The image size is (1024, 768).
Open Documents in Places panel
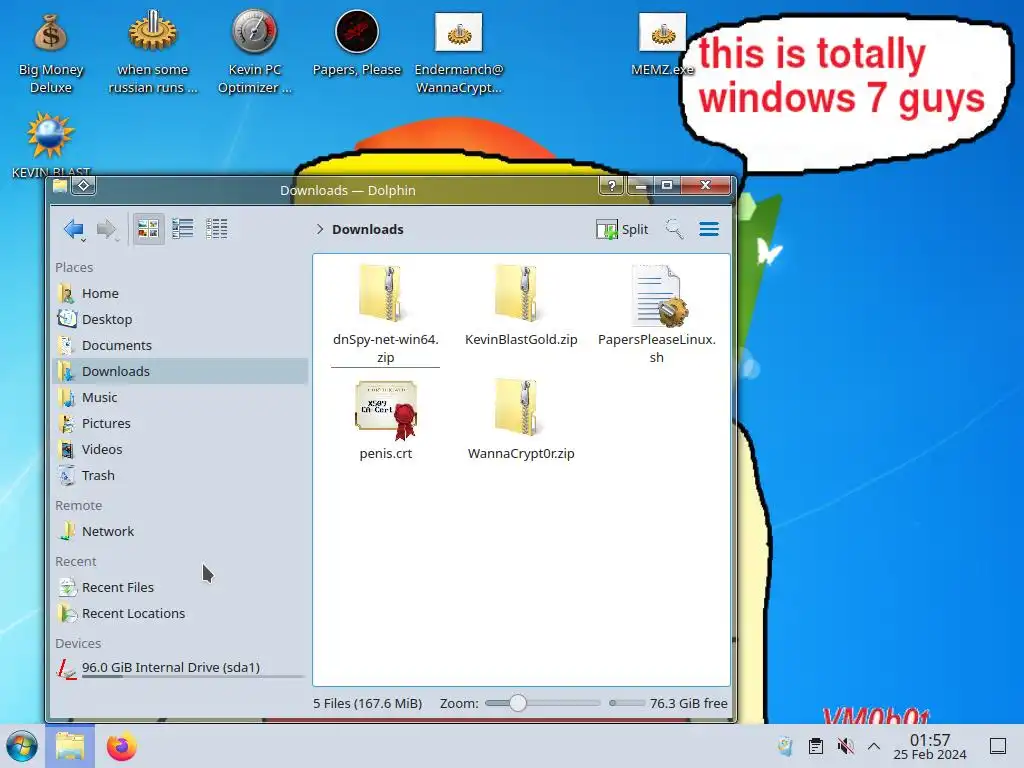pos(180,345)
